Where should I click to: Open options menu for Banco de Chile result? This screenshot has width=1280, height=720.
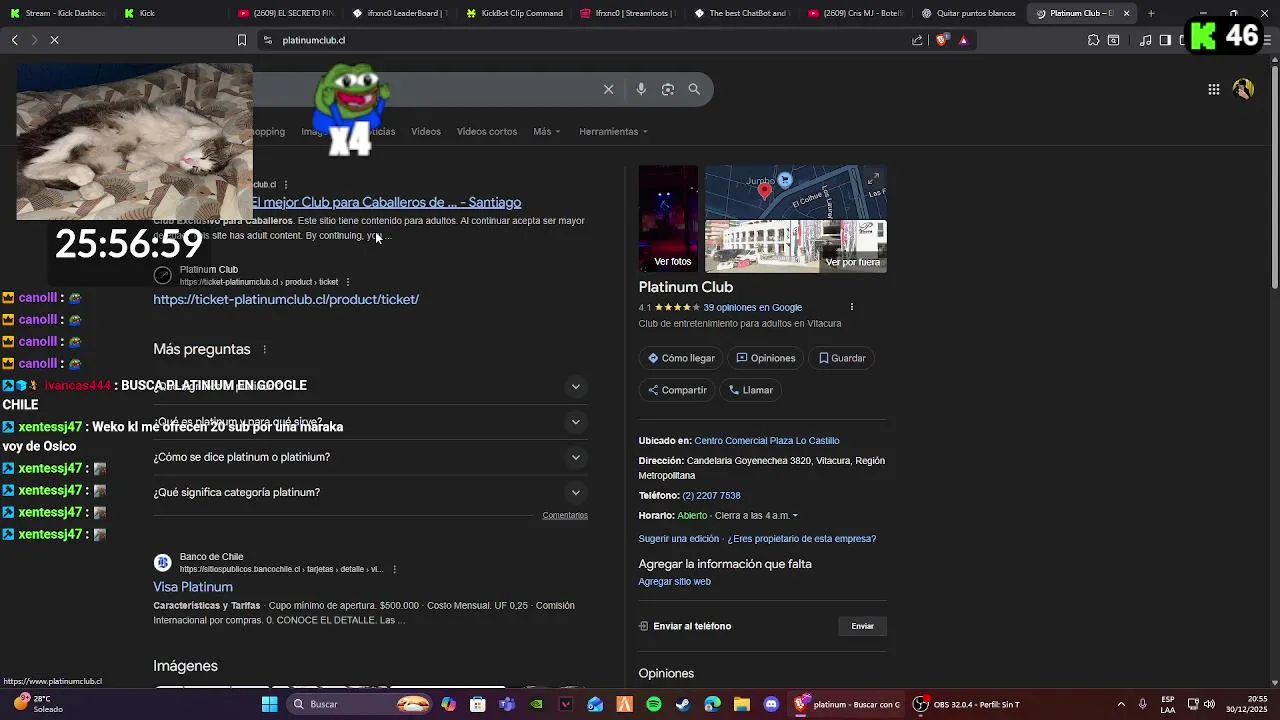[394, 569]
